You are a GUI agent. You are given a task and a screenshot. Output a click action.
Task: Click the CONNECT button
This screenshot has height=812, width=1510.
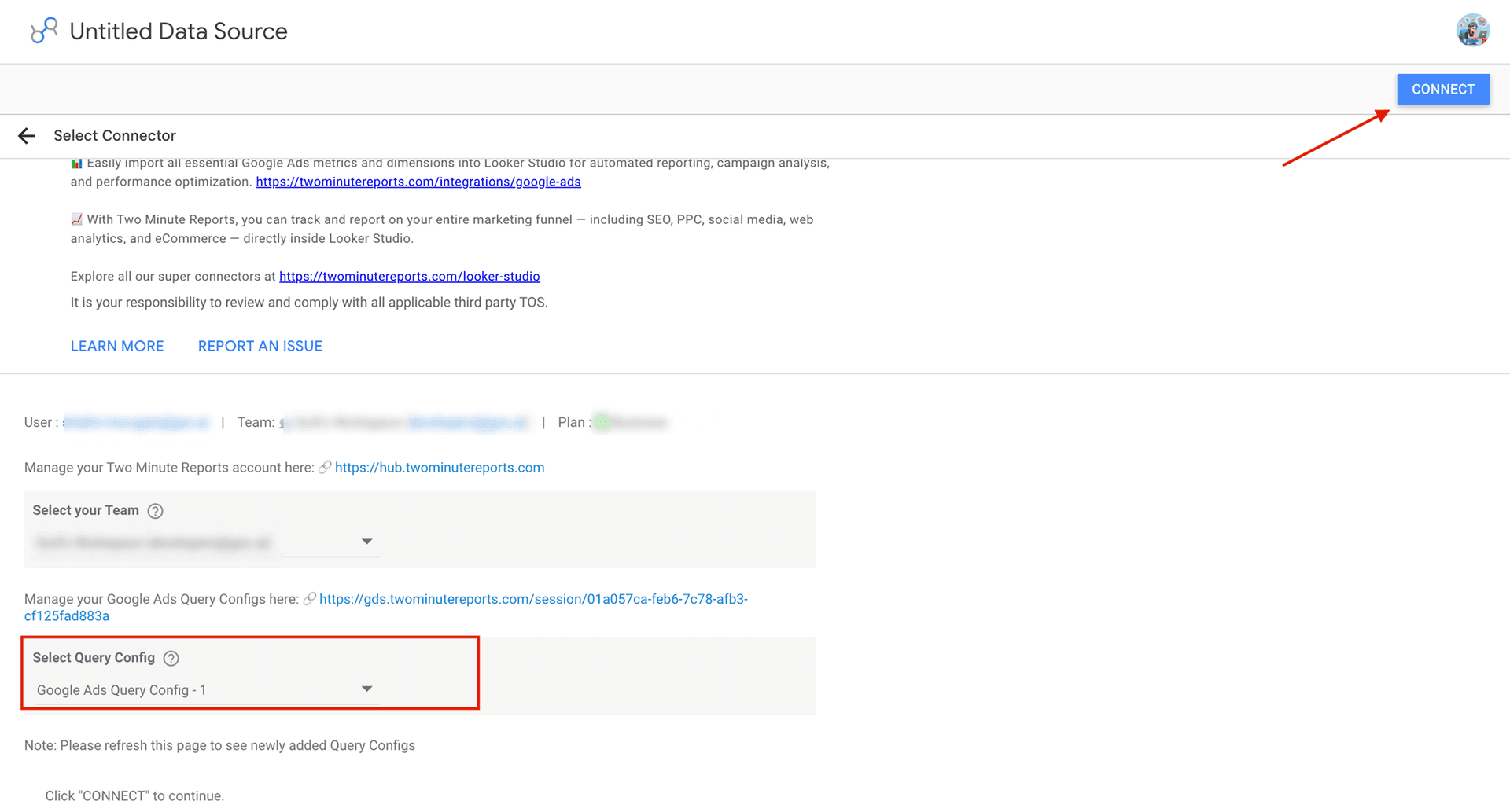1443,90
